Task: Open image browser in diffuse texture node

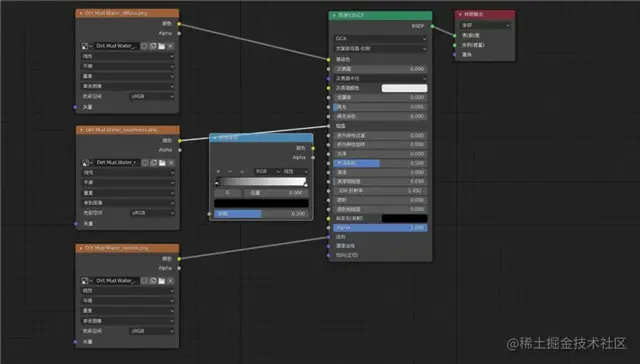Action: [x=87, y=46]
